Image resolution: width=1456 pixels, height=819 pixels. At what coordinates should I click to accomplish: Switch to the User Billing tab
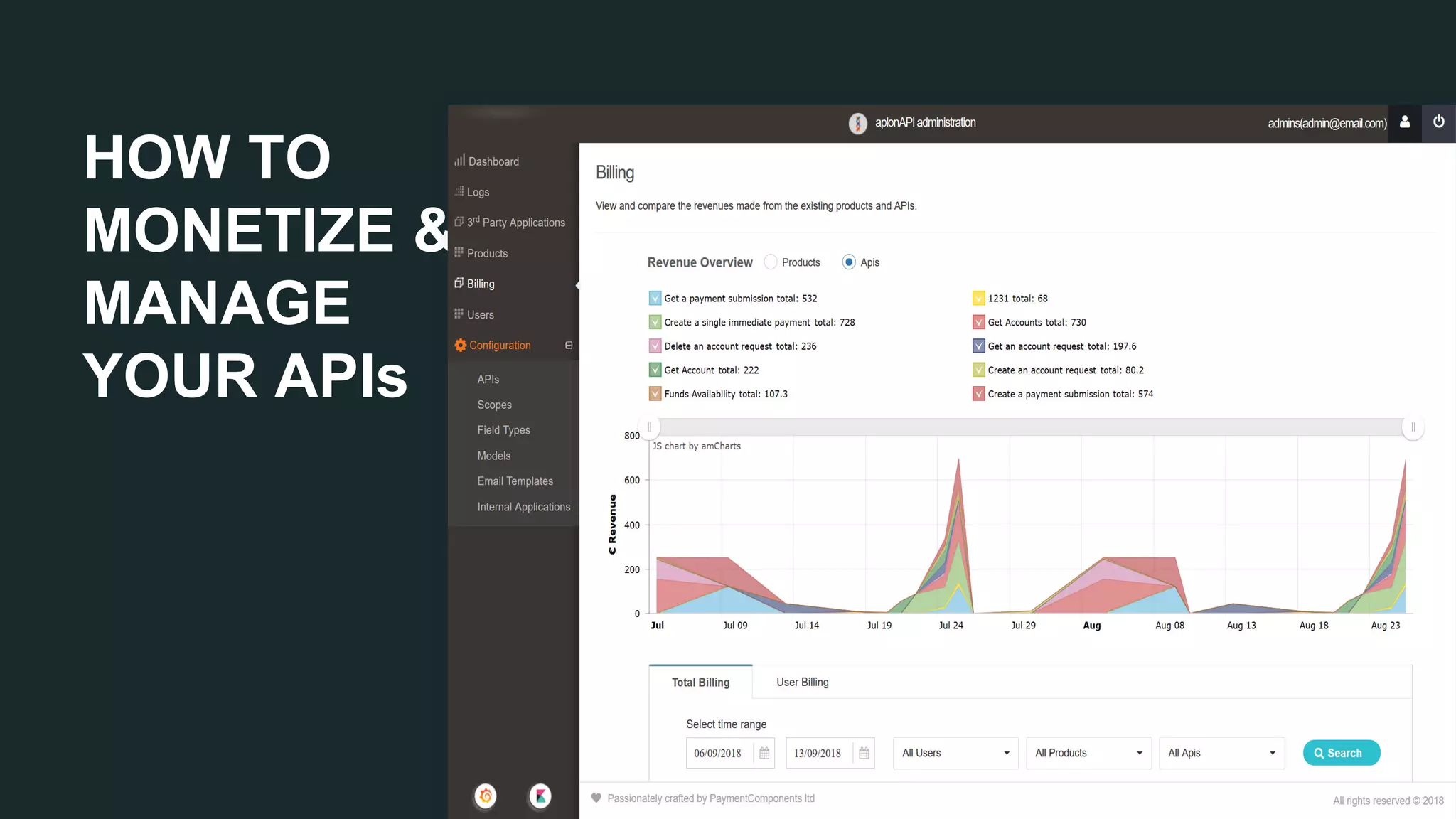tap(803, 682)
